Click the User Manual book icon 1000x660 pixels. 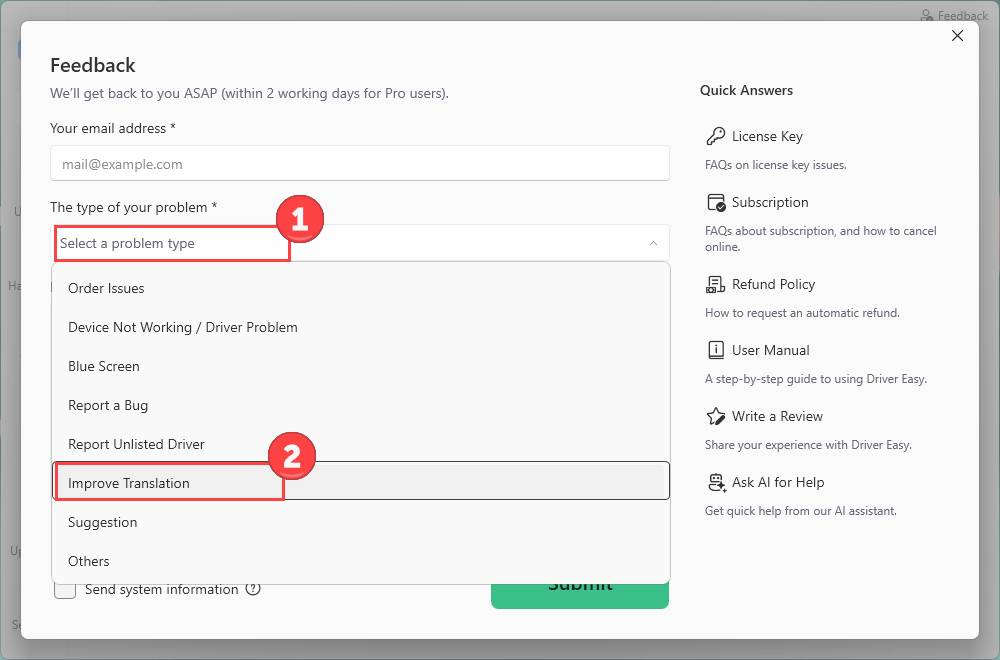point(715,351)
